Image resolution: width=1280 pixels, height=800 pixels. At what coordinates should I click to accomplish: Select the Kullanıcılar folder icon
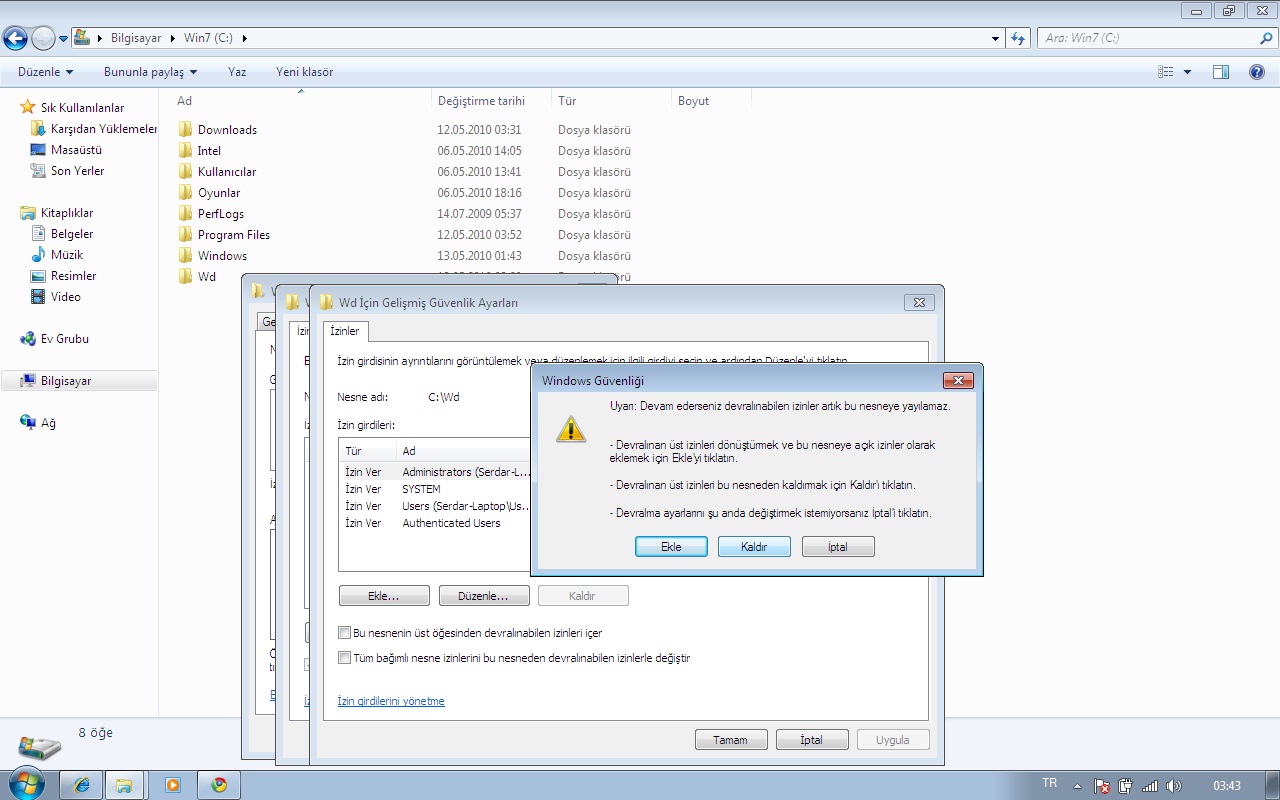(x=185, y=171)
